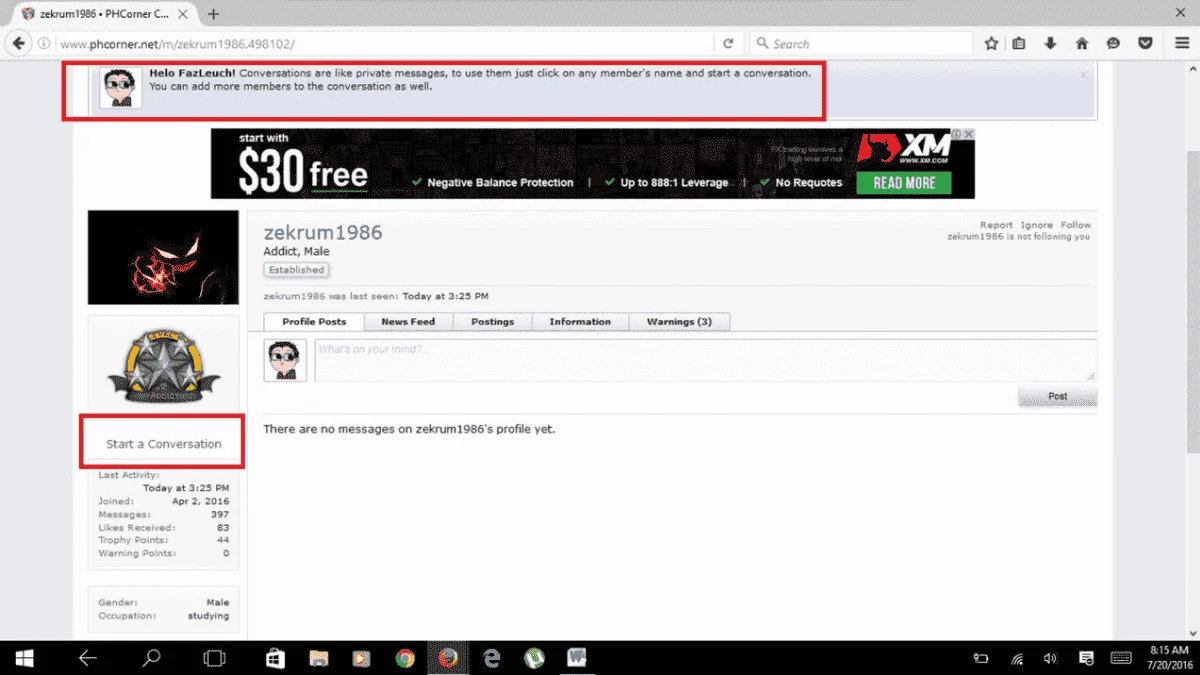This screenshot has height=675, width=1200.
Task: Click the Trophy Points value 44
Action: point(223,540)
